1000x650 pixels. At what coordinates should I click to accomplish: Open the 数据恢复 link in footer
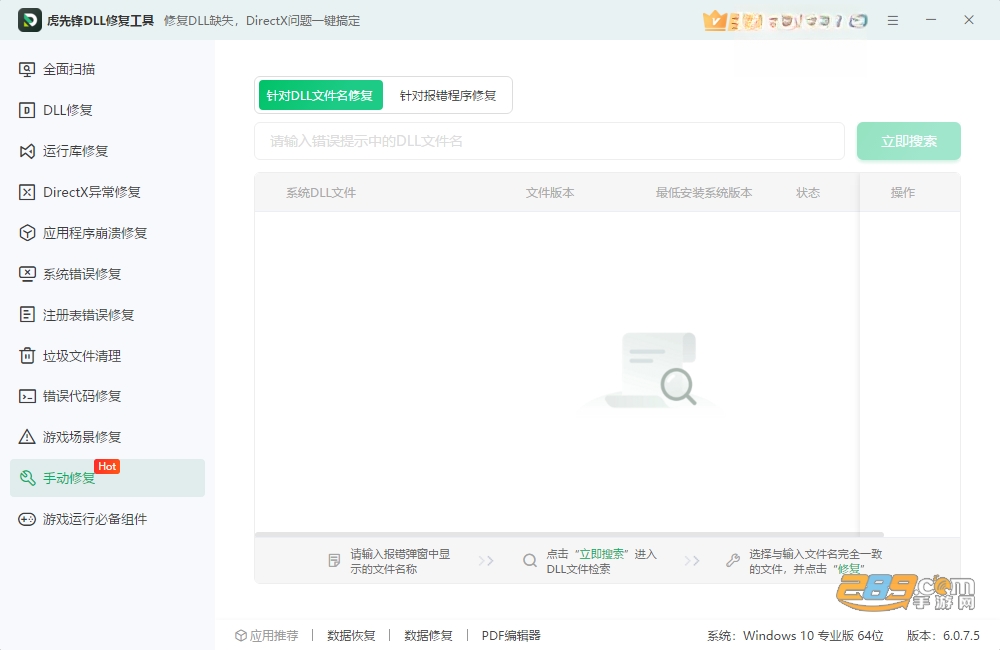tap(351, 635)
